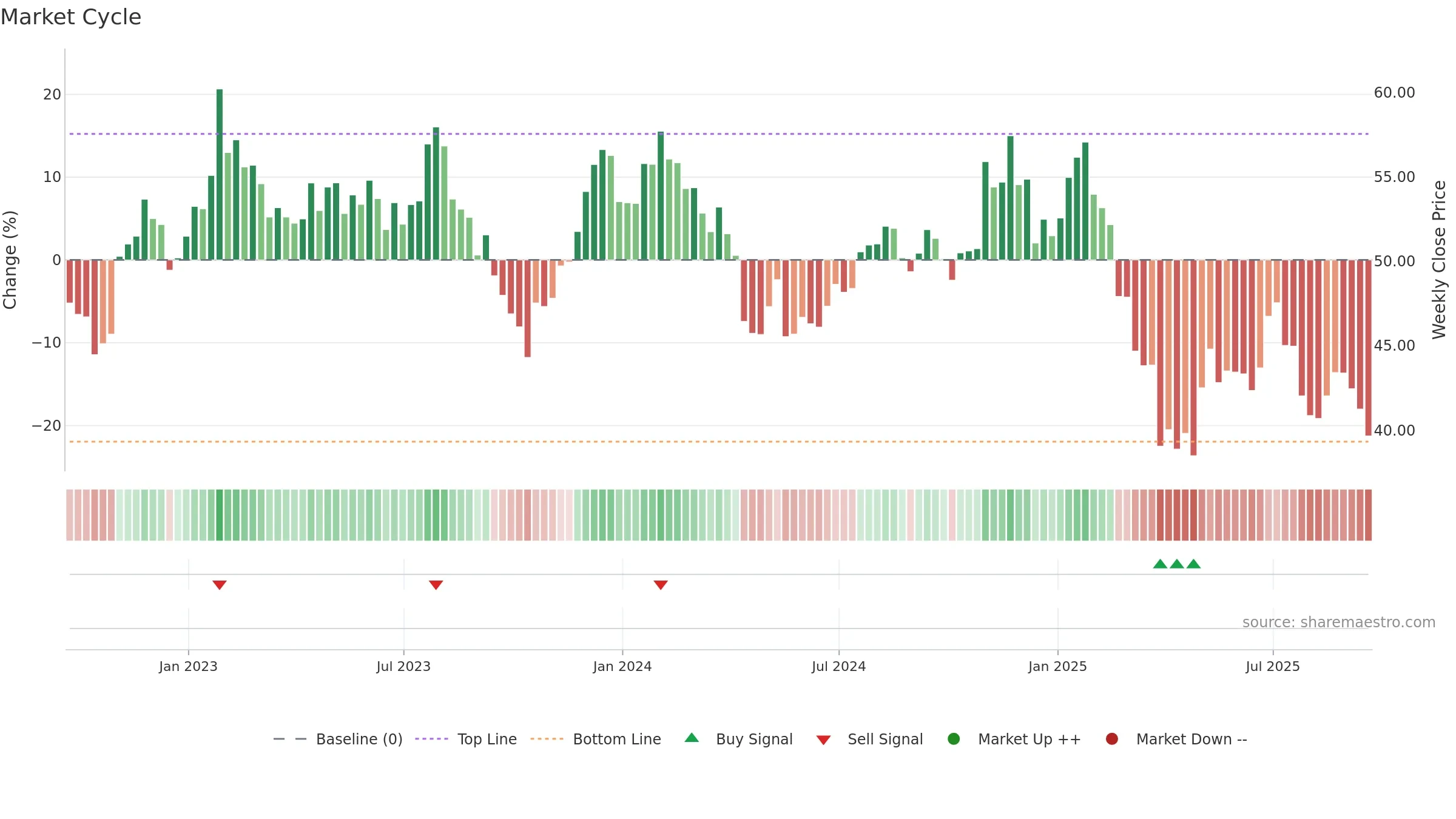Select the first buy signal marker in 2025
The image size is (1456, 819).
1160,564
